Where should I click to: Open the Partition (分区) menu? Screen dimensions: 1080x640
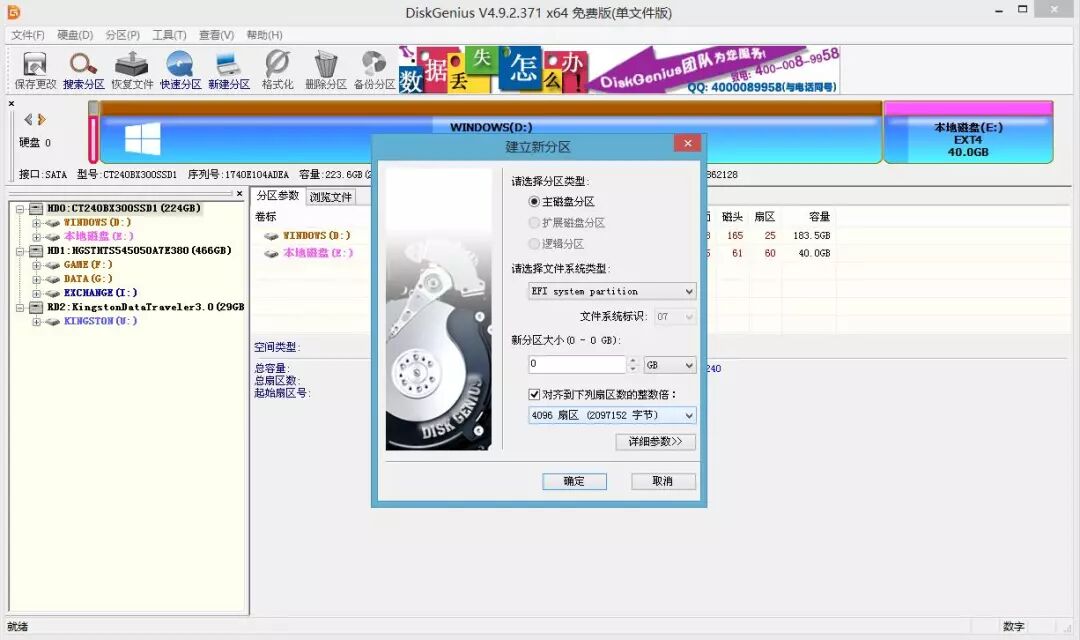[123, 35]
